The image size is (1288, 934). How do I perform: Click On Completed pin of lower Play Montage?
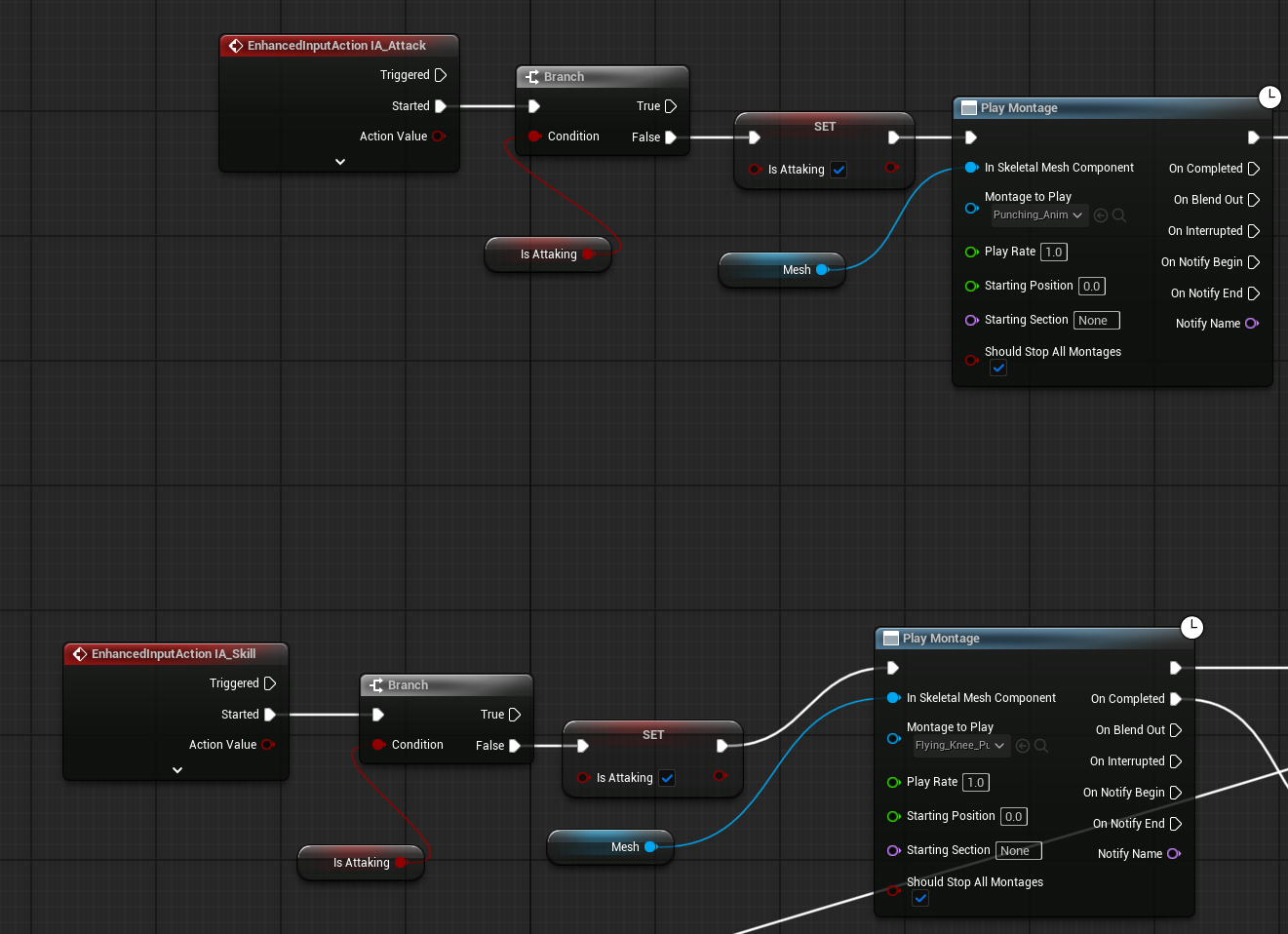point(1176,699)
